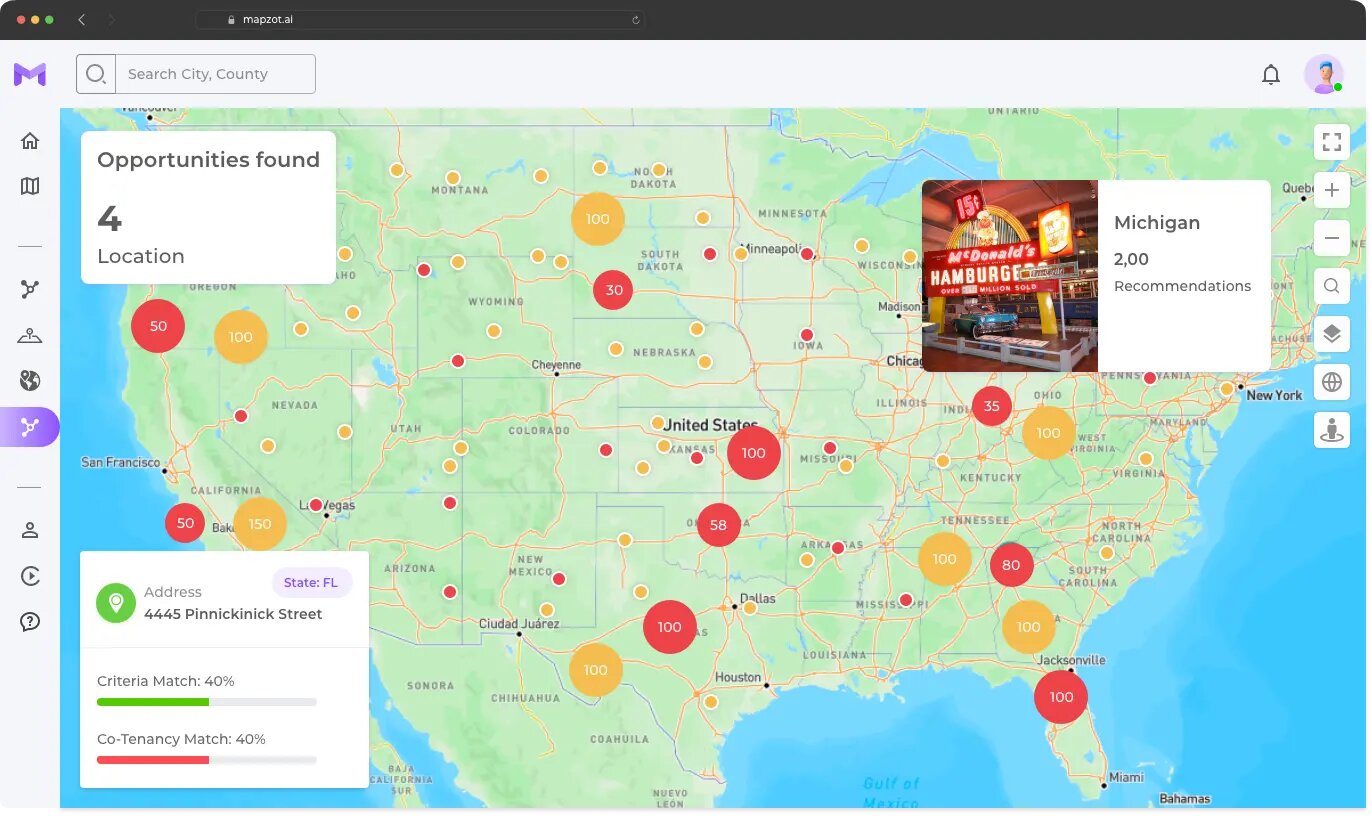Toggle fullscreen map view
Viewport: 1372px width, 816px height.
[1332, 142]
